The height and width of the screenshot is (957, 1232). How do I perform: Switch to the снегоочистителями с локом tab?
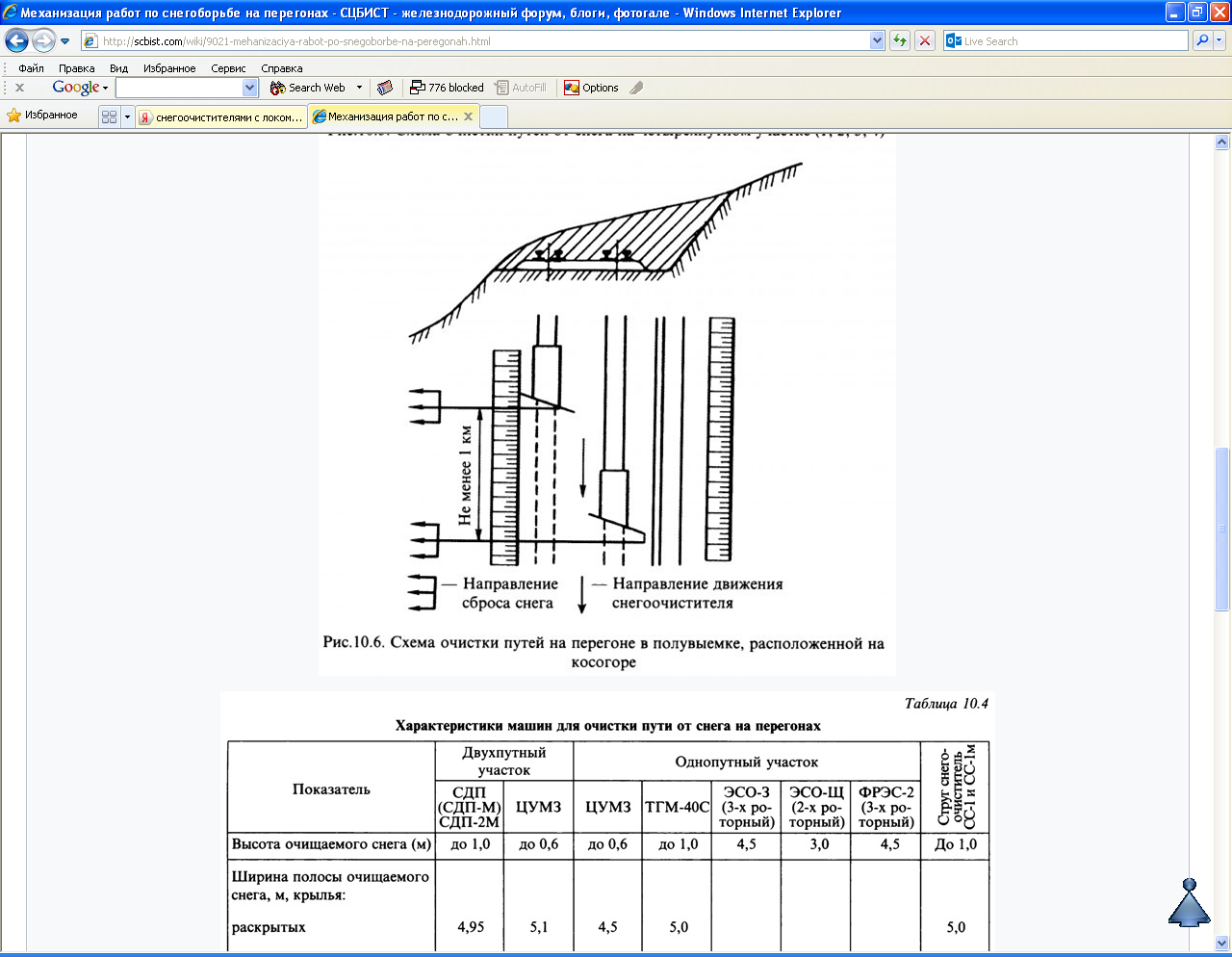tap(221, 116)
